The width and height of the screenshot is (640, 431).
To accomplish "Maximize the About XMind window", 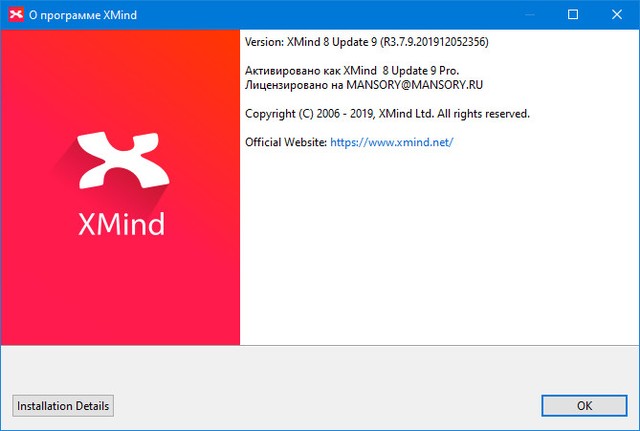I will point(573,15).
